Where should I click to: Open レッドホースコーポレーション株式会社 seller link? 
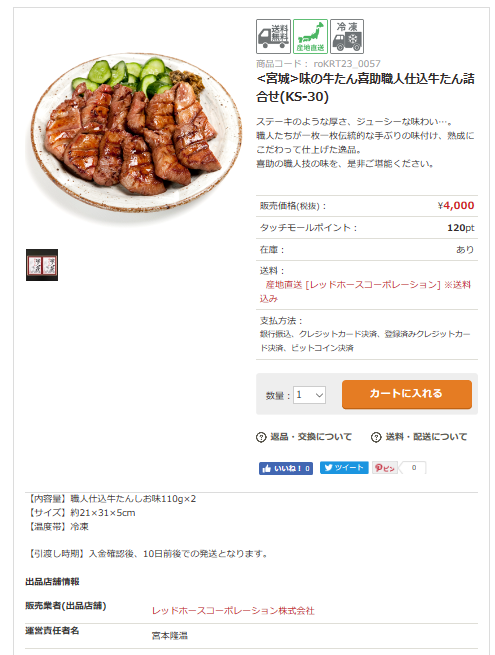pos(233,611)
